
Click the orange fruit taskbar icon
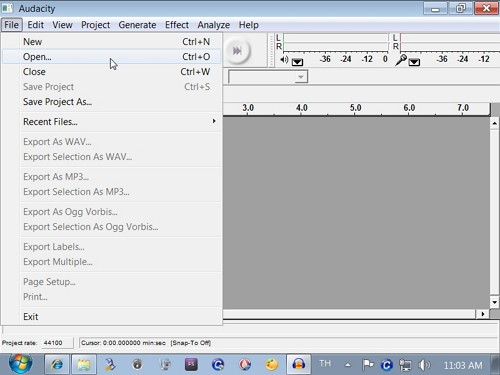tap(272, 365)
